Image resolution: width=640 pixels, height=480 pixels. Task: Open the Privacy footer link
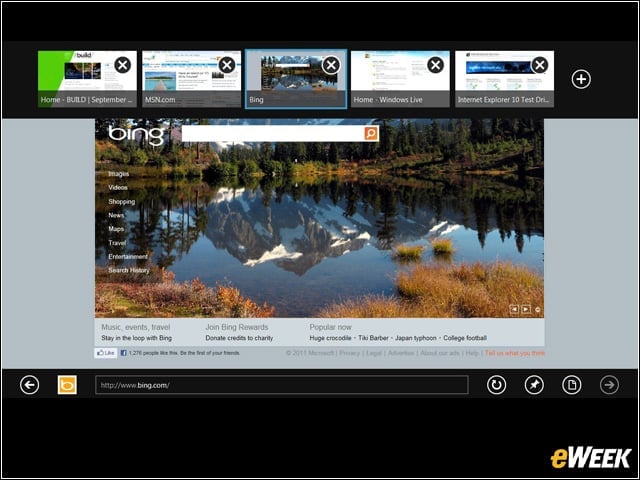349,353
